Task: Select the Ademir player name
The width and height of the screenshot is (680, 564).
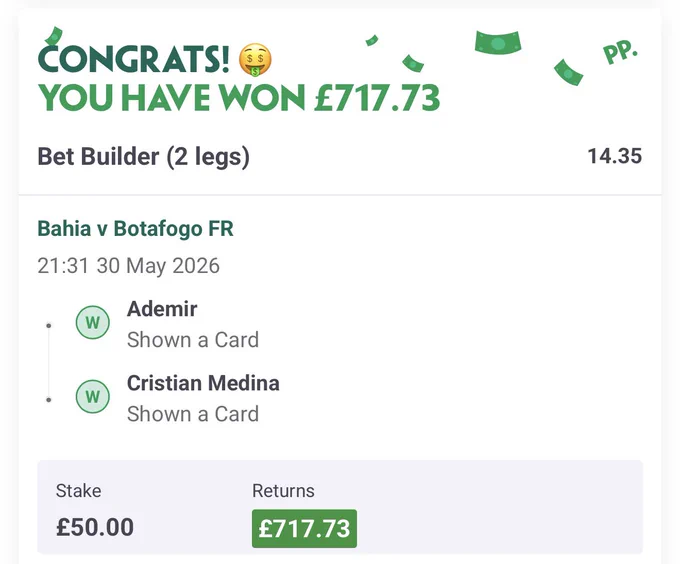Action: coord(162,309)
